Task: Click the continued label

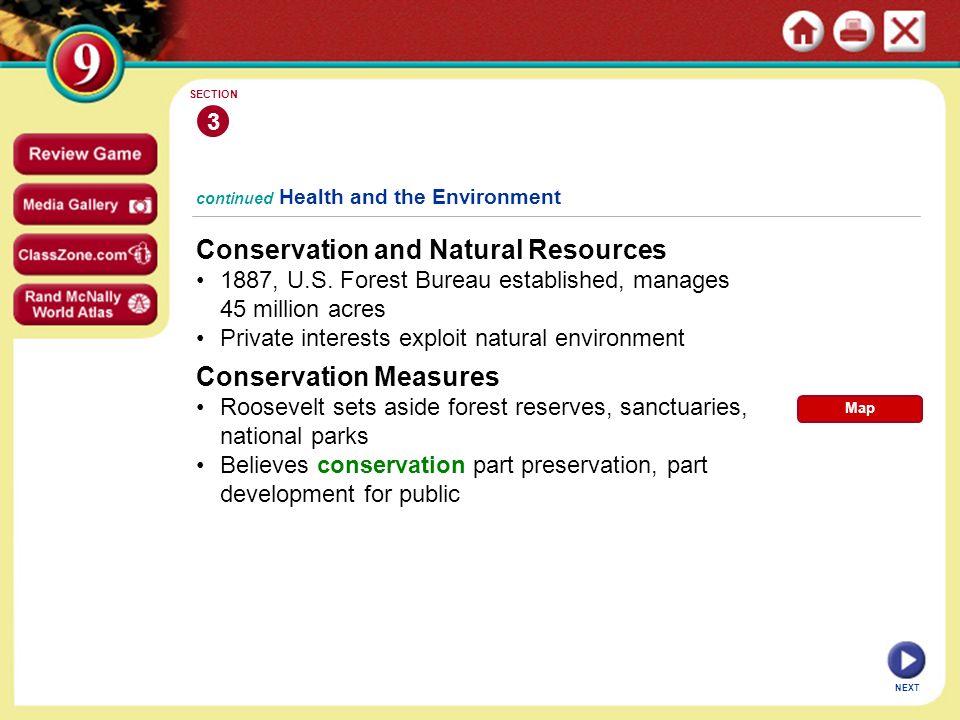Action: 234,198
